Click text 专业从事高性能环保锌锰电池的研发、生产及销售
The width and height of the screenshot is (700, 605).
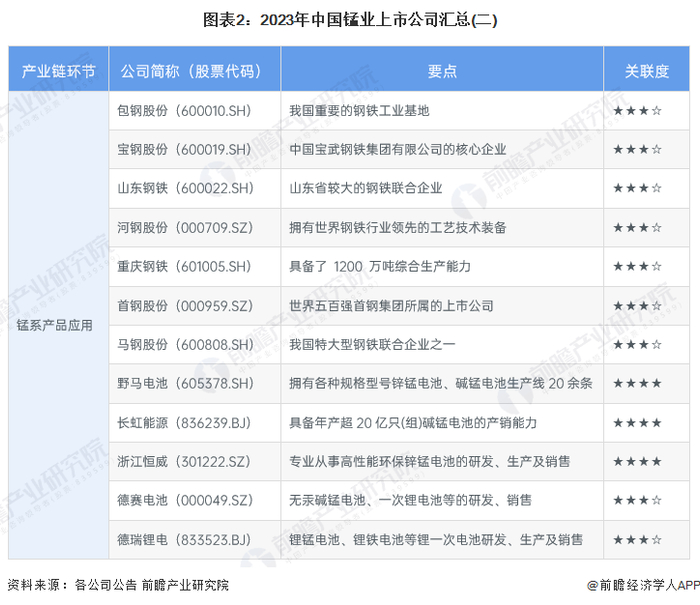pos(429,461)
